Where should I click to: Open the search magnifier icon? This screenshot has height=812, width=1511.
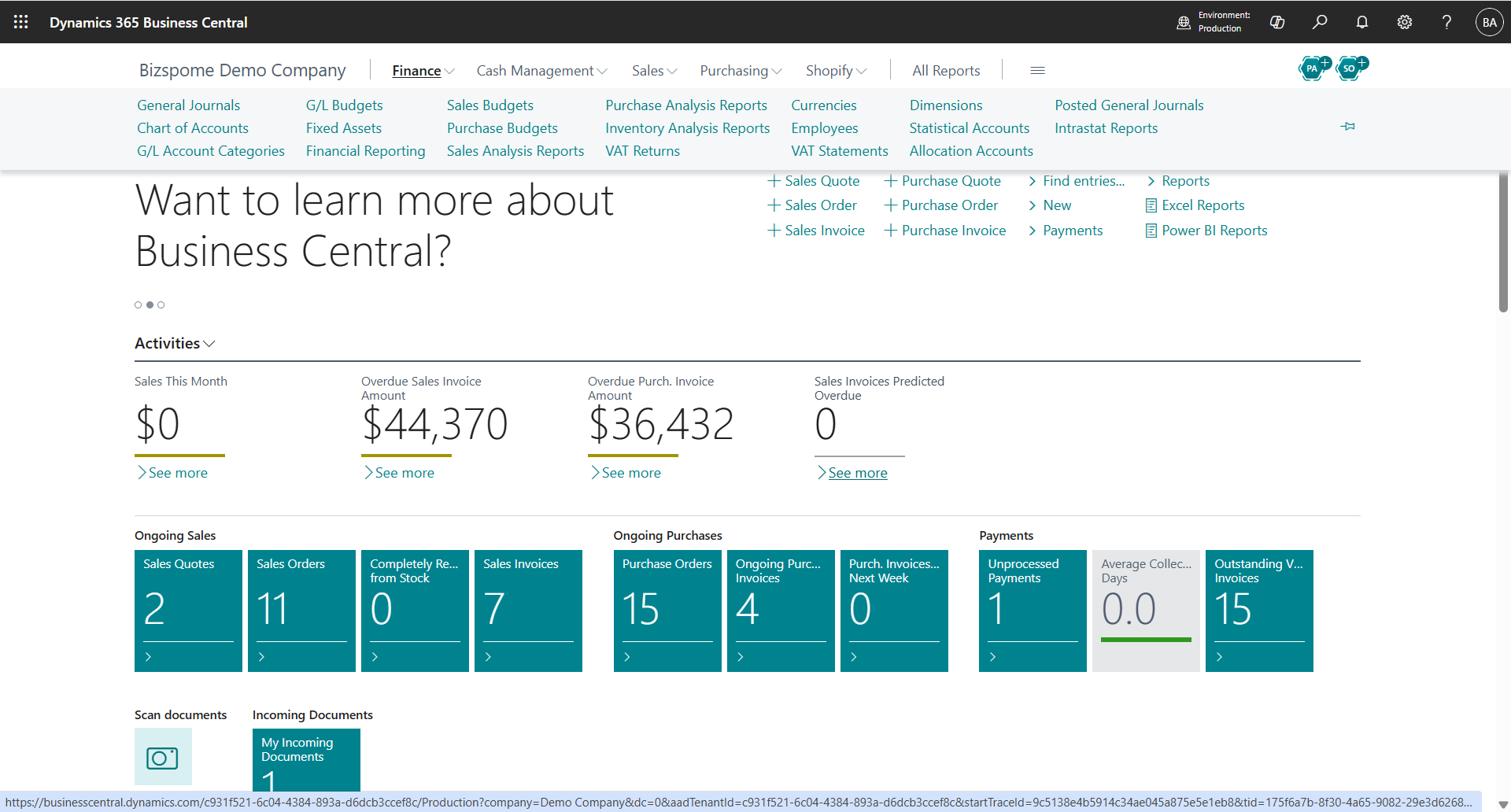[x=1320, y=22]
